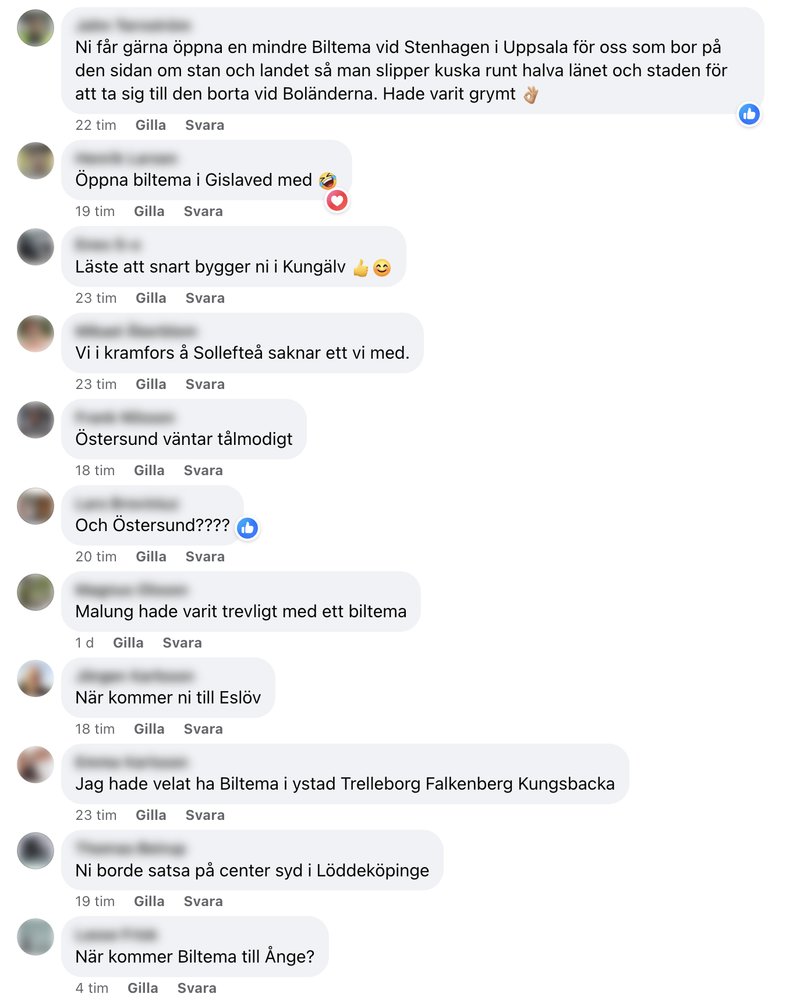Open avatar beside Eslöv comment
The height and width of the screenshot is (1001, 800).
pos(35,678)
